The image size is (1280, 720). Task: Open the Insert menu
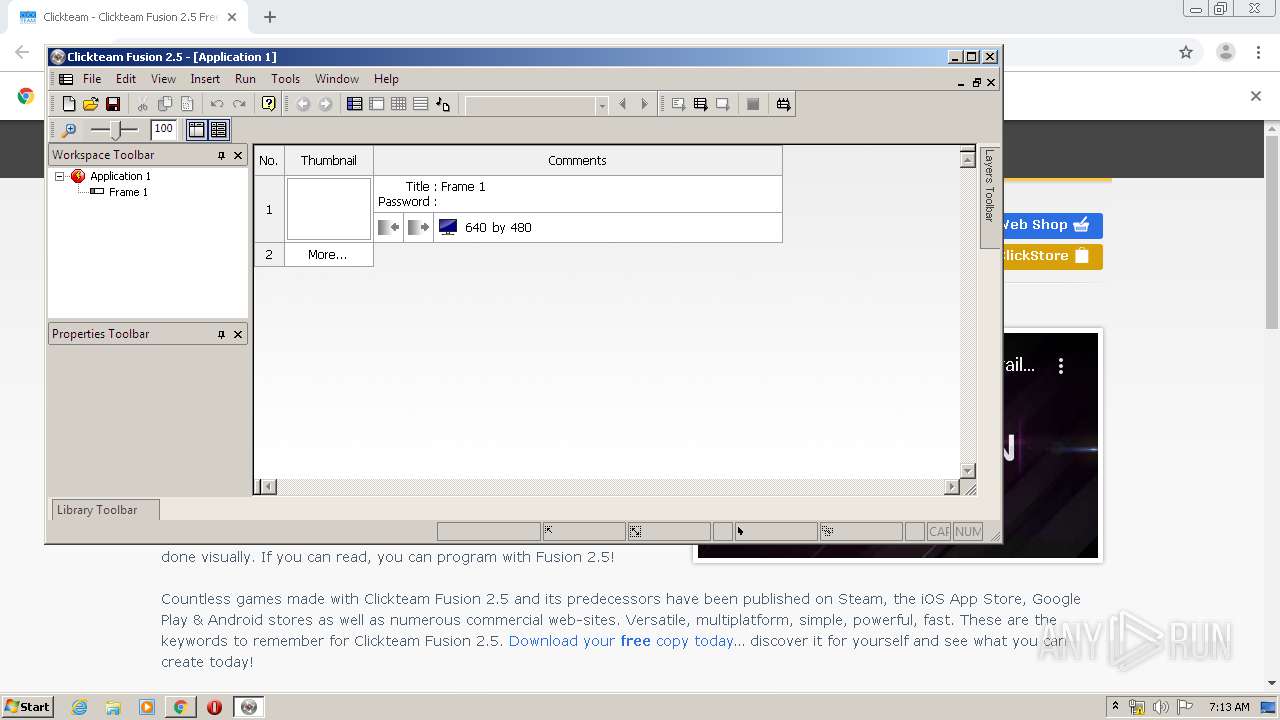click(x=205, y=79)
